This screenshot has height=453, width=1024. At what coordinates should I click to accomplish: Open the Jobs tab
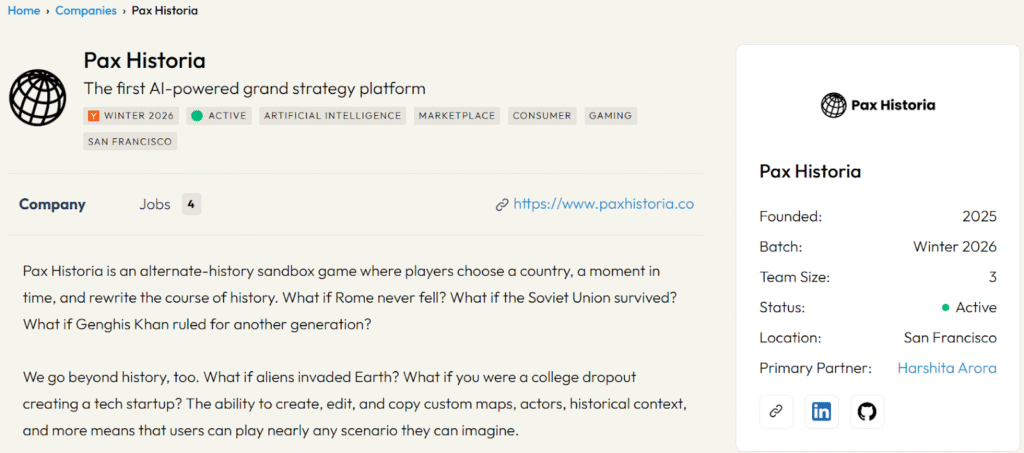tap(154, 204)
